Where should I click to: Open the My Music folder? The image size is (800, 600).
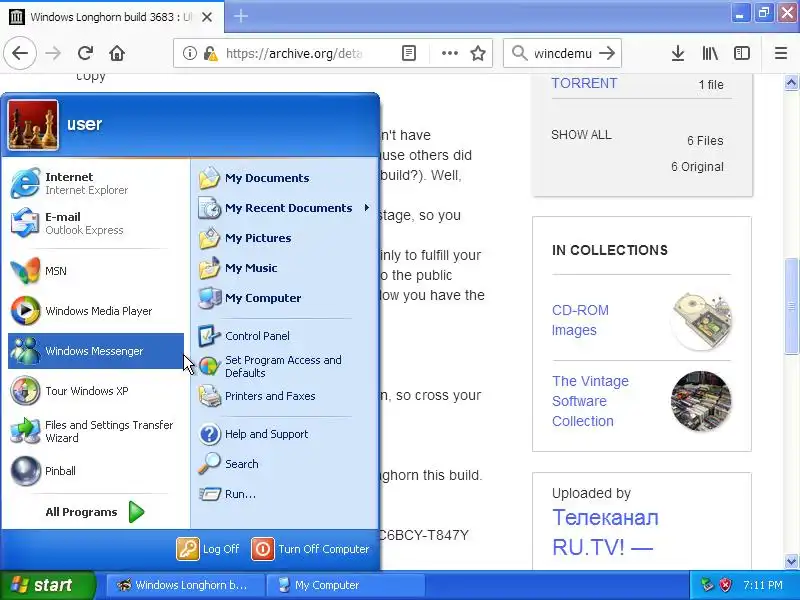pos(284,268)
